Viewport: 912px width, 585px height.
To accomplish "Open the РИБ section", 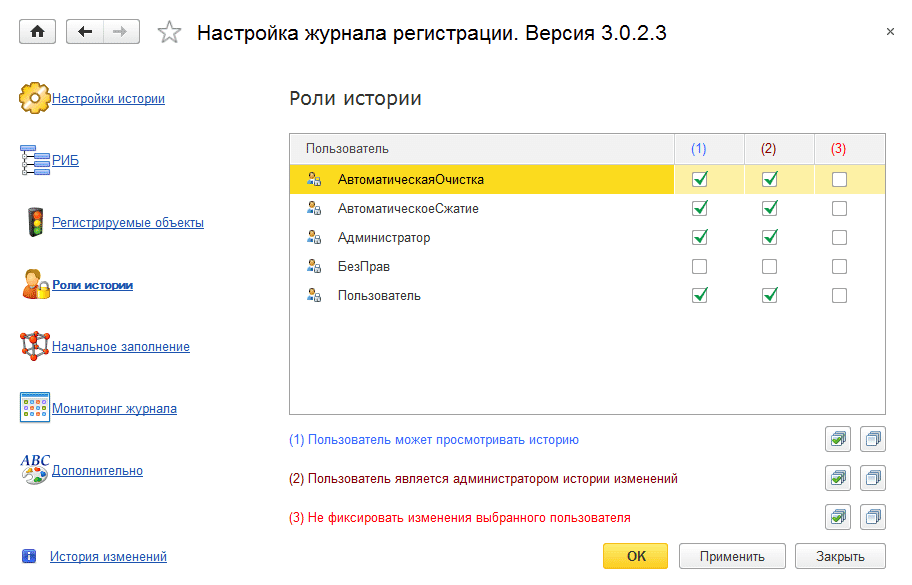I will click(65, 160).
